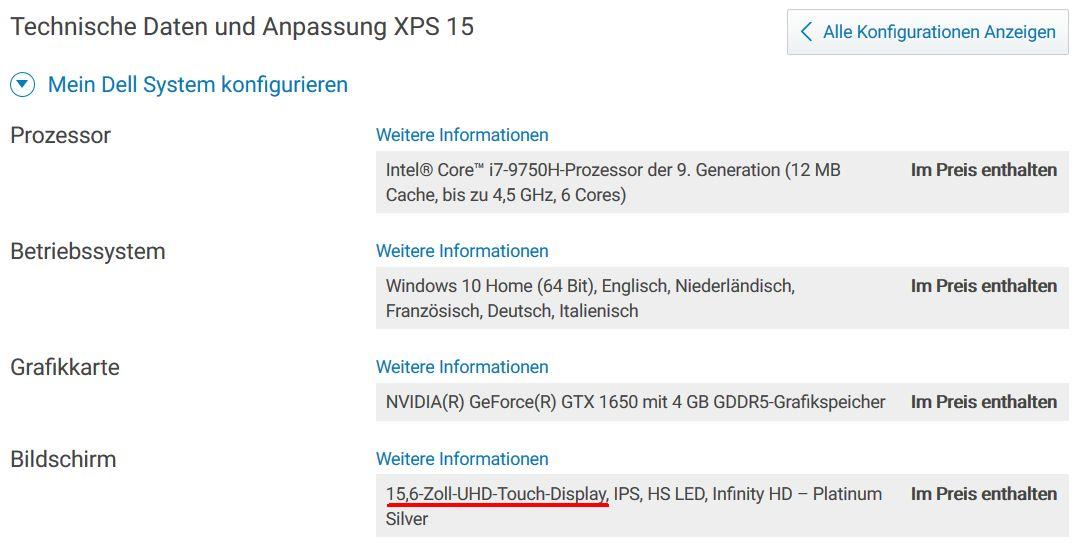1082x549 pixels.
Task: Select the Intel Core i7-9750H processor option
Action: click(613, 182)
